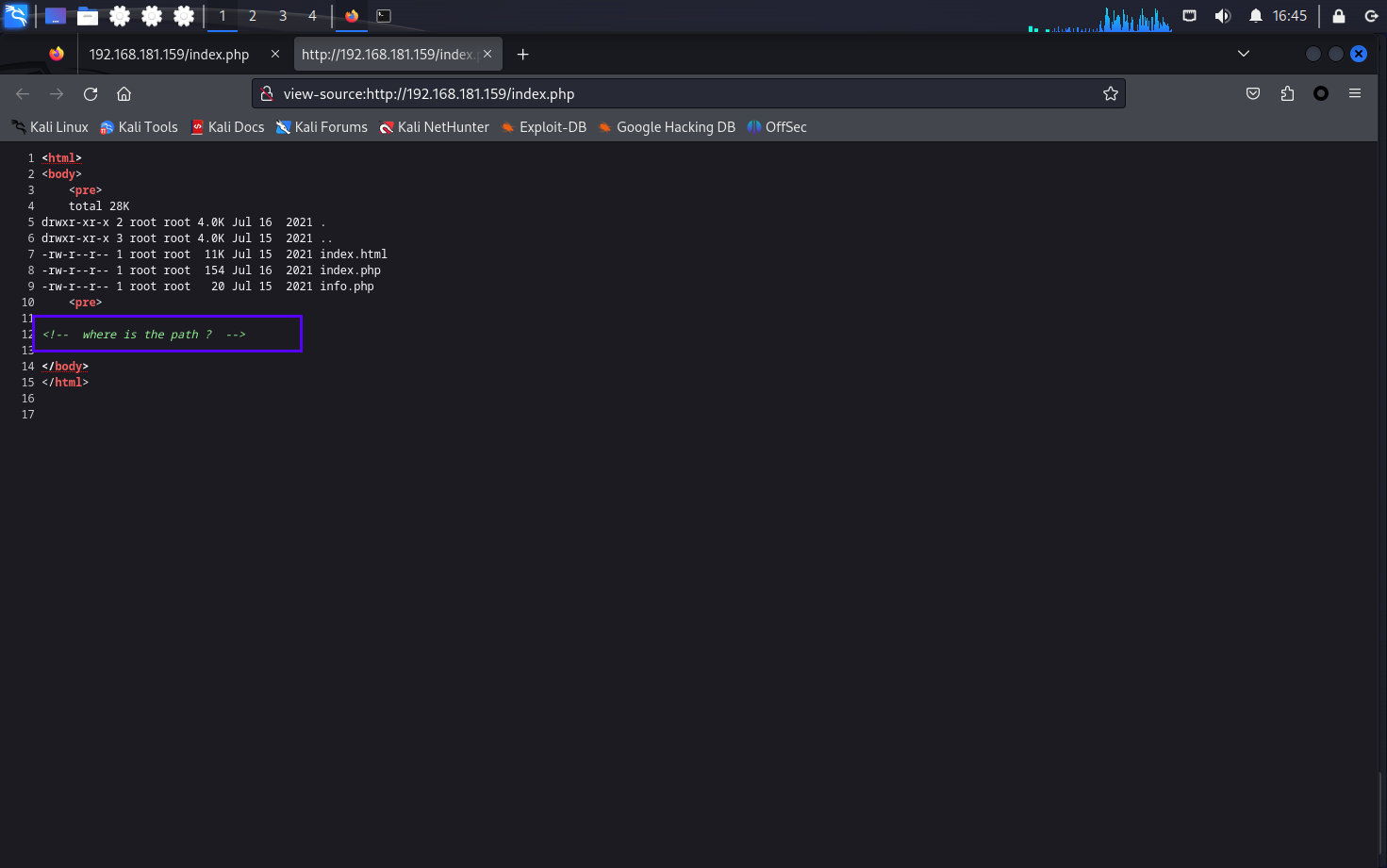The width and height of the screenshot is (1387, 868).
Task: Reload the current page
Action: click(91, 93)
